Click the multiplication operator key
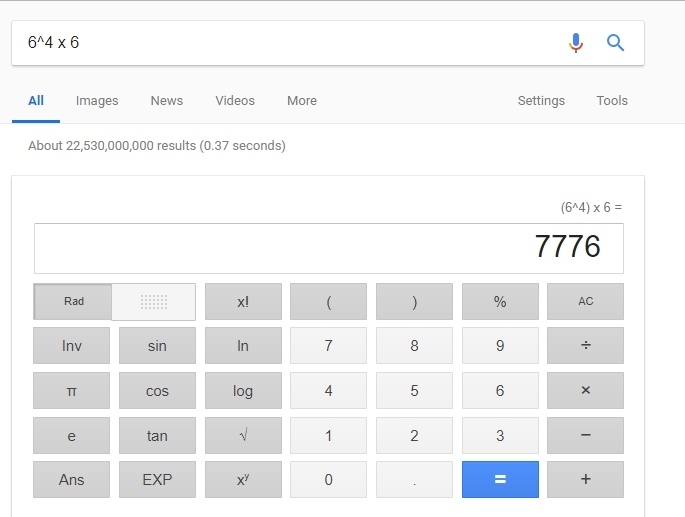 click(585, 390)
